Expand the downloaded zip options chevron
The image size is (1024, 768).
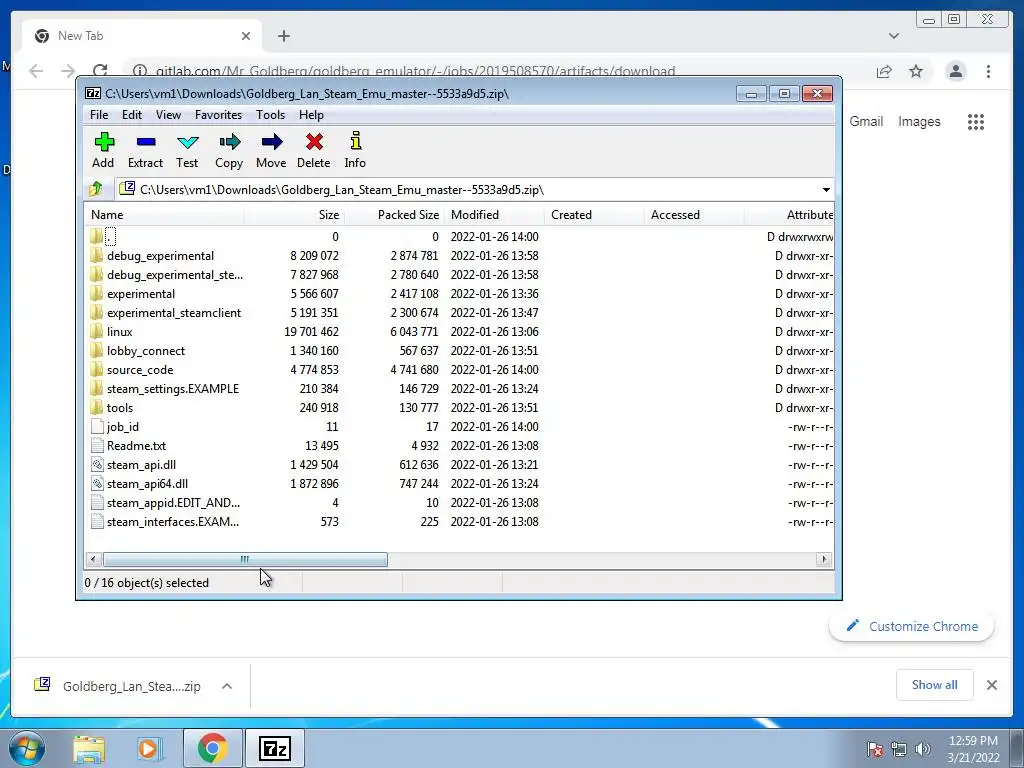coord(227,686)
